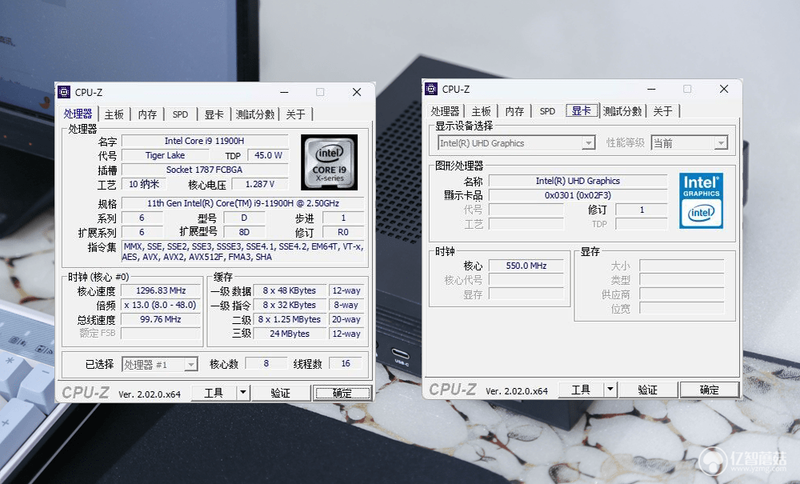The width and height of the screenshot is (800, 484).
Task: Click the 8 x 48 KBytes L1 data value
Action: 290,291
